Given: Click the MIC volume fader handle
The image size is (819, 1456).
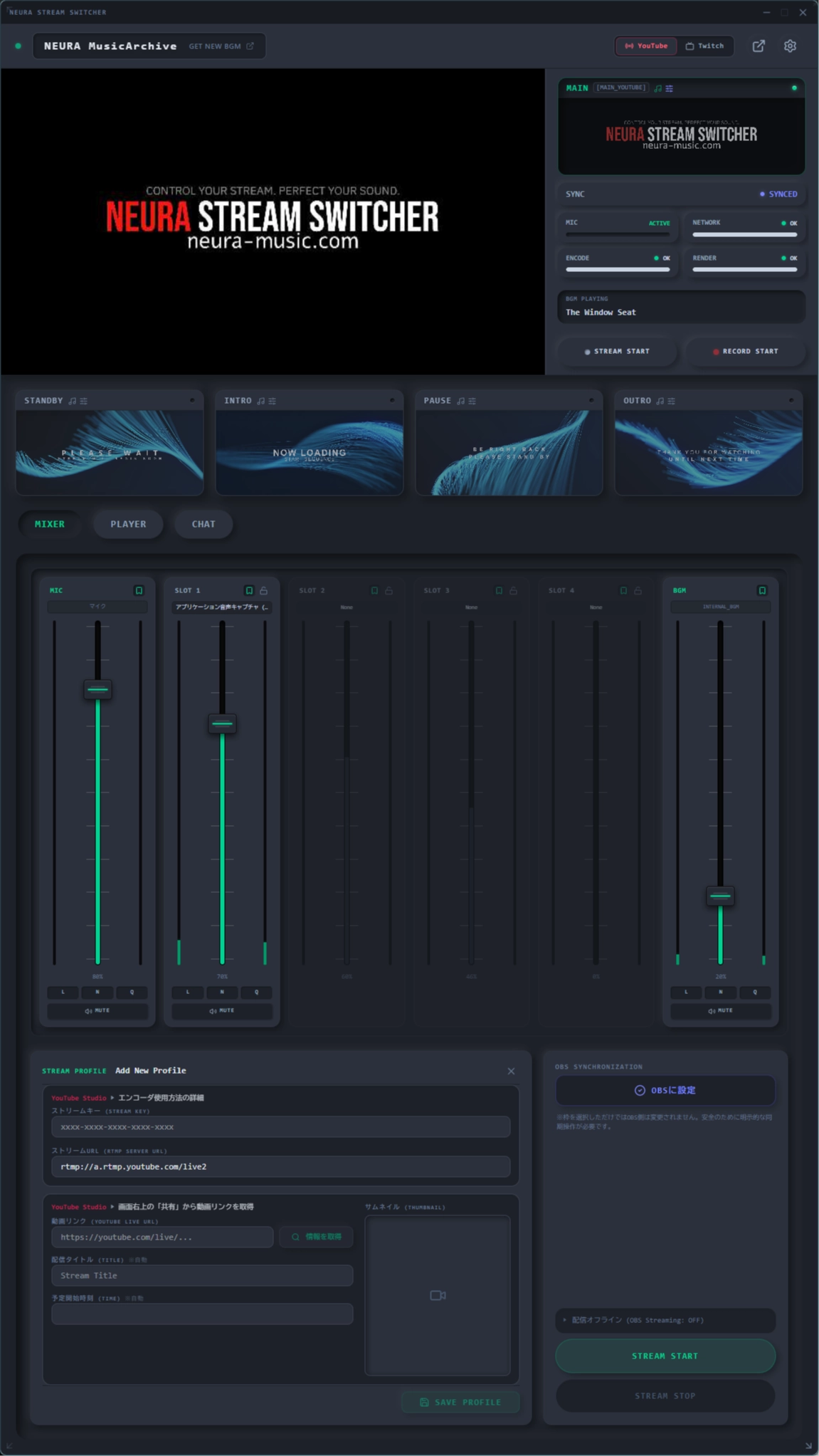Looking at the screenshot, I should [97, 689].
